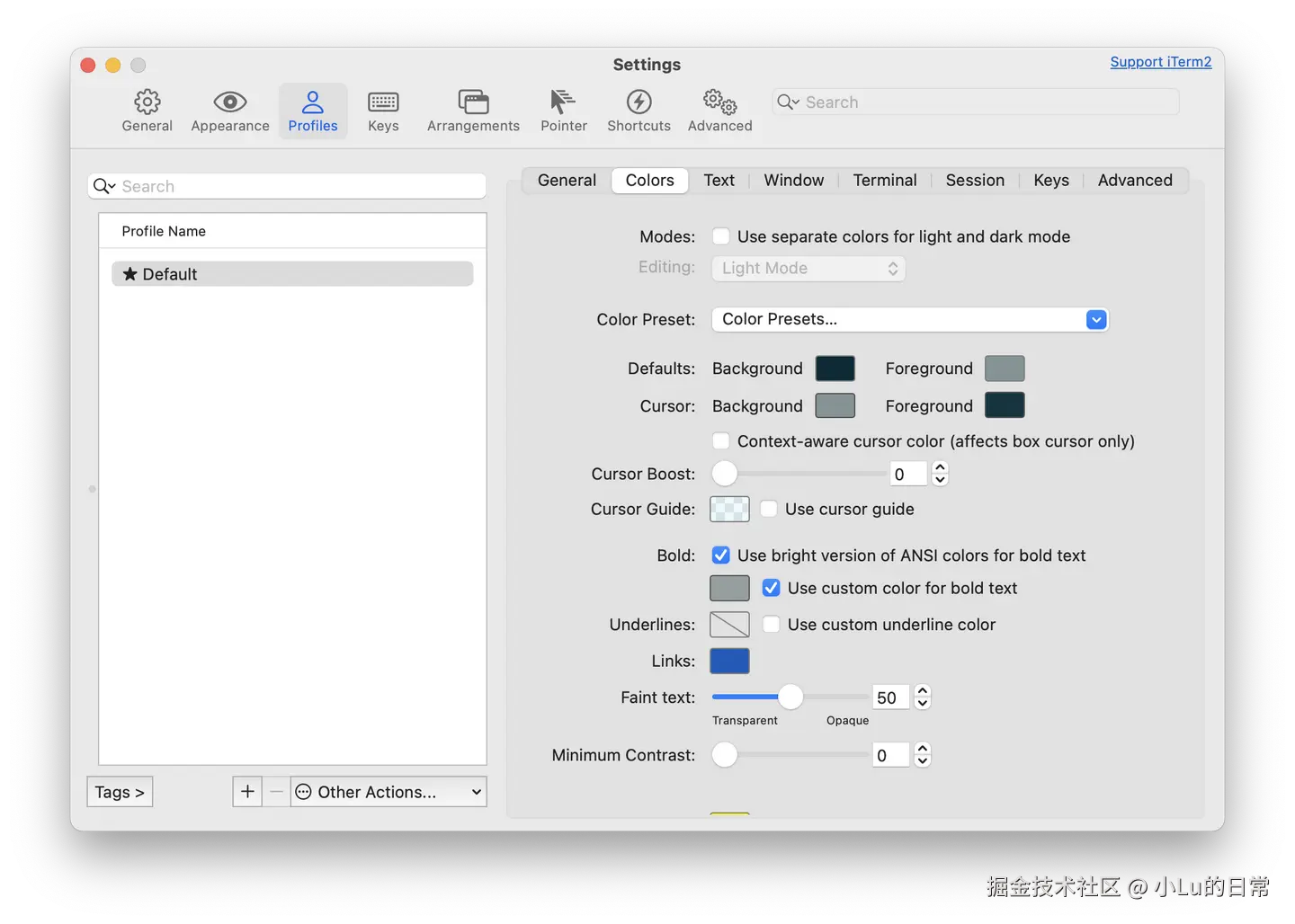
Task: Click Faint text value field showing 50
Action: 890,697
